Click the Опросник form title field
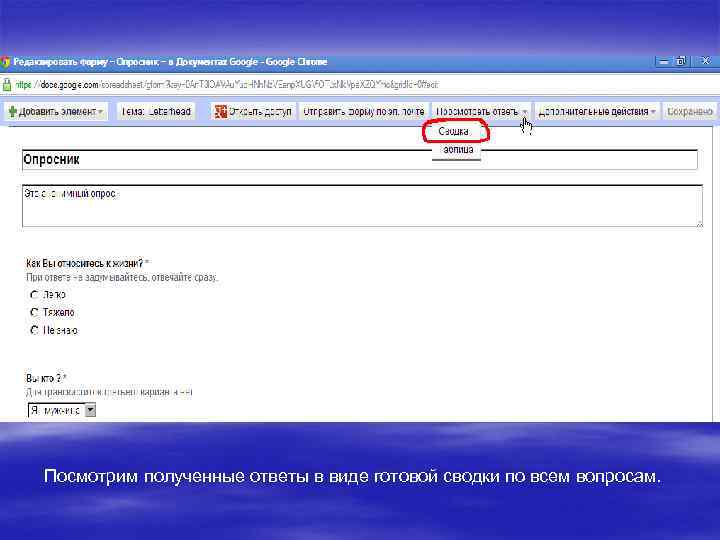The image size is (720, 540). [x=360, y=160]
